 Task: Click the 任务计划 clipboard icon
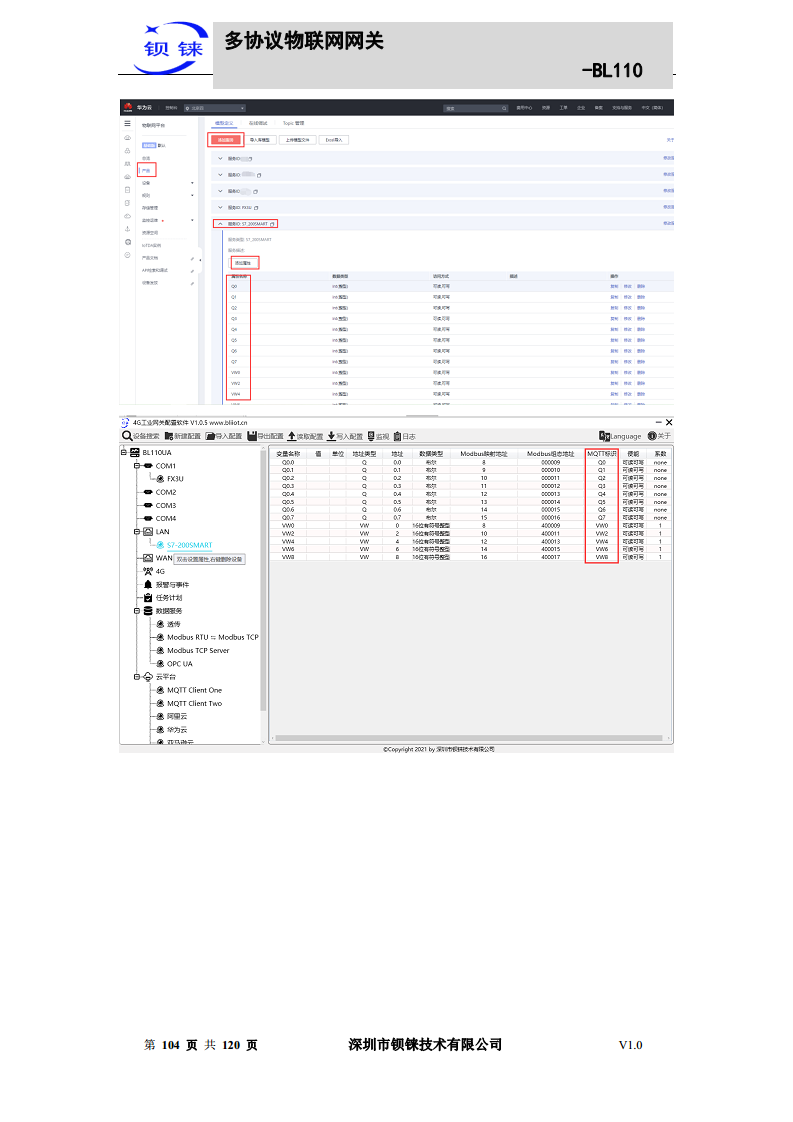point(148,597)
